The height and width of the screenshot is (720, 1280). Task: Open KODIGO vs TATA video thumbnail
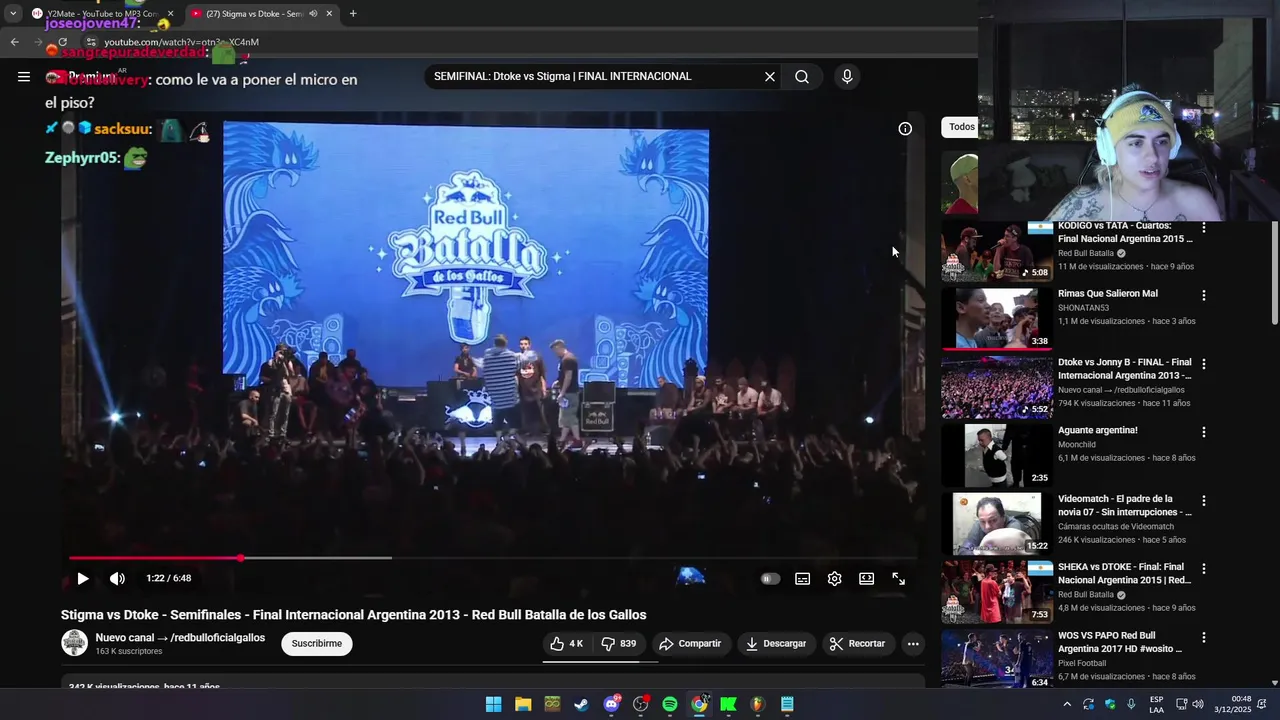pos(997,250)
